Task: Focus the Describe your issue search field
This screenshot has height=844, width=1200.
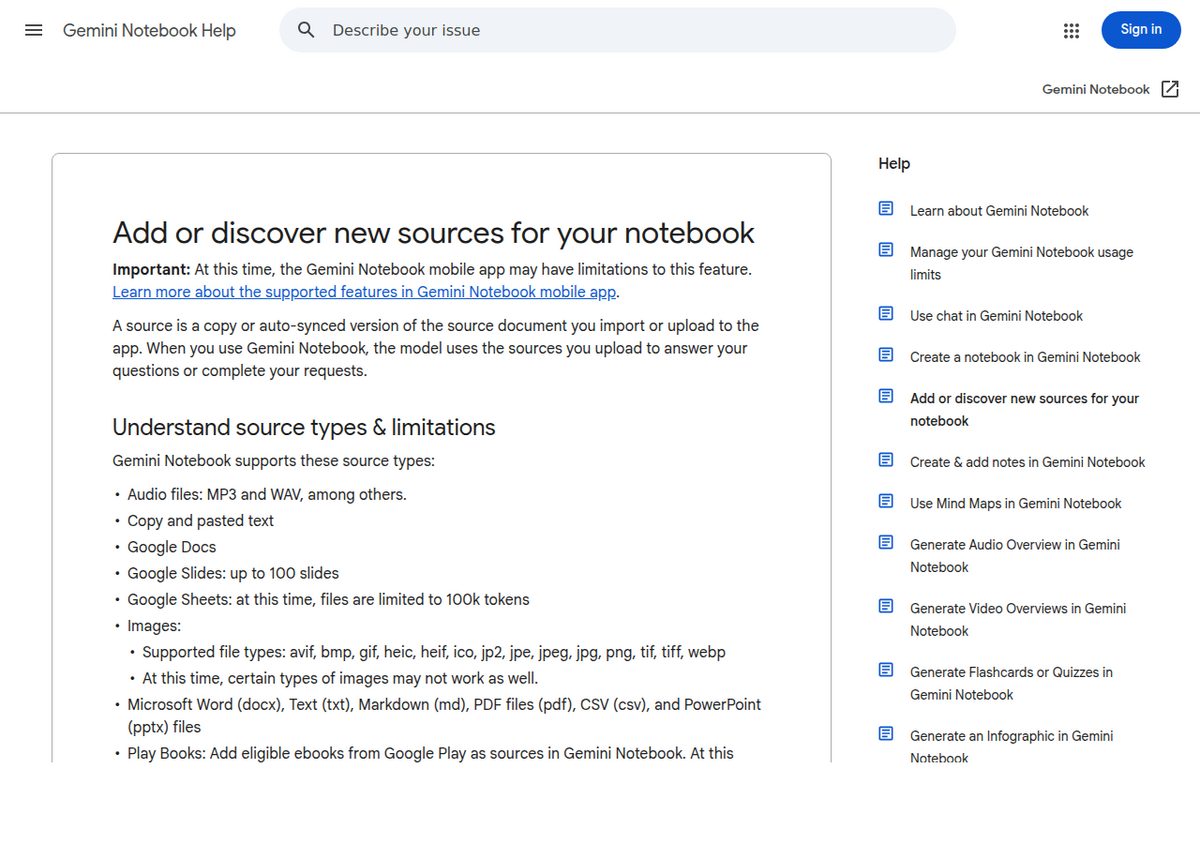Action: [617, 30]
